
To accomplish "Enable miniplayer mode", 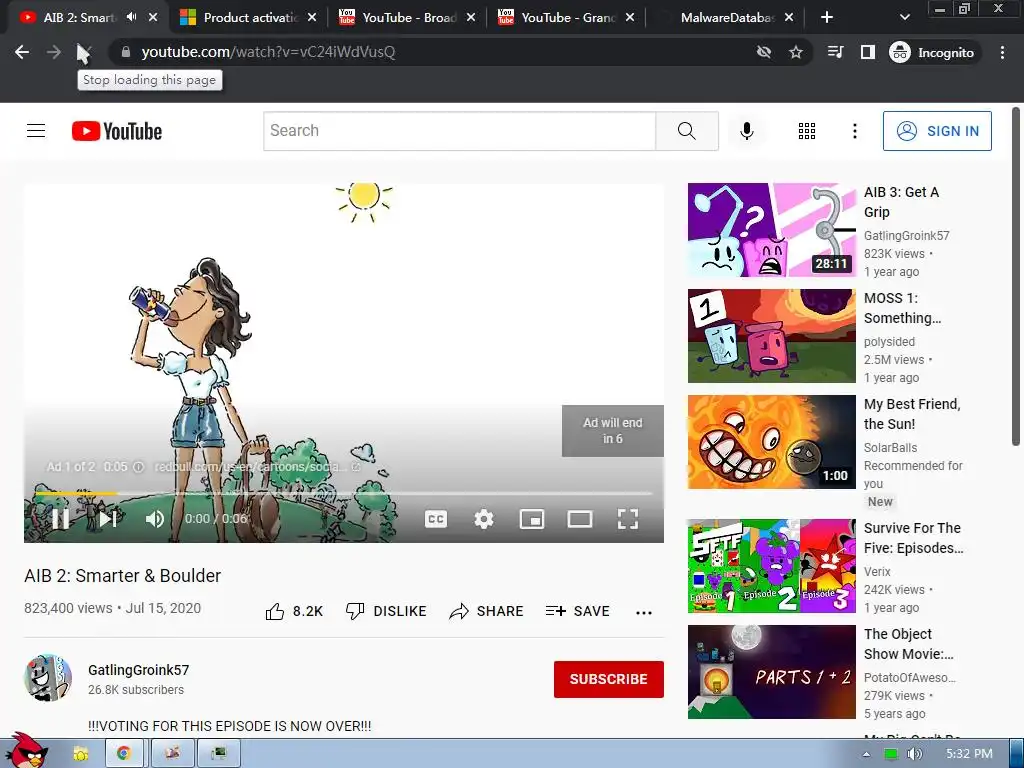I will [532, 519].
